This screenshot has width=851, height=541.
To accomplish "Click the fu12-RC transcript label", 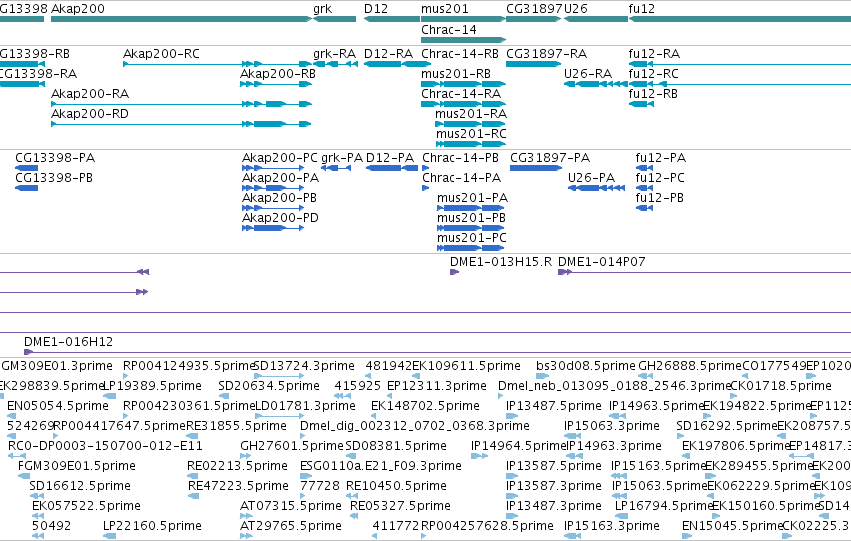I will pyautogui.click(x=653, y=74).
